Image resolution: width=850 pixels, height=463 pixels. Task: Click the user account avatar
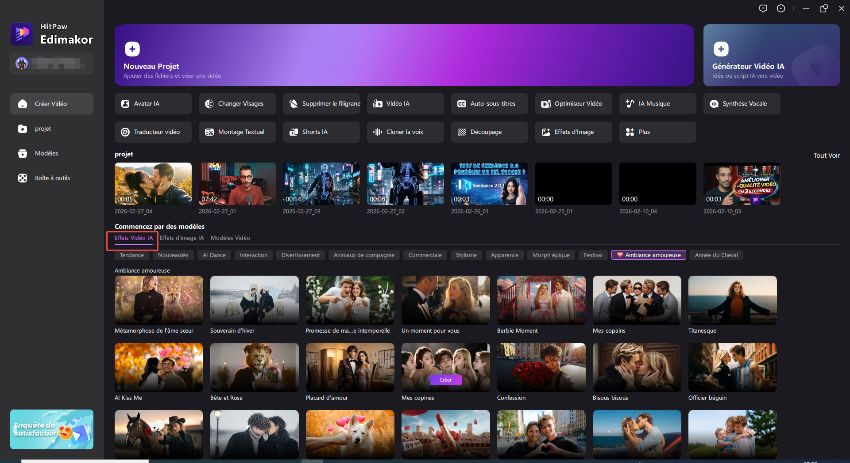[22, 63]
